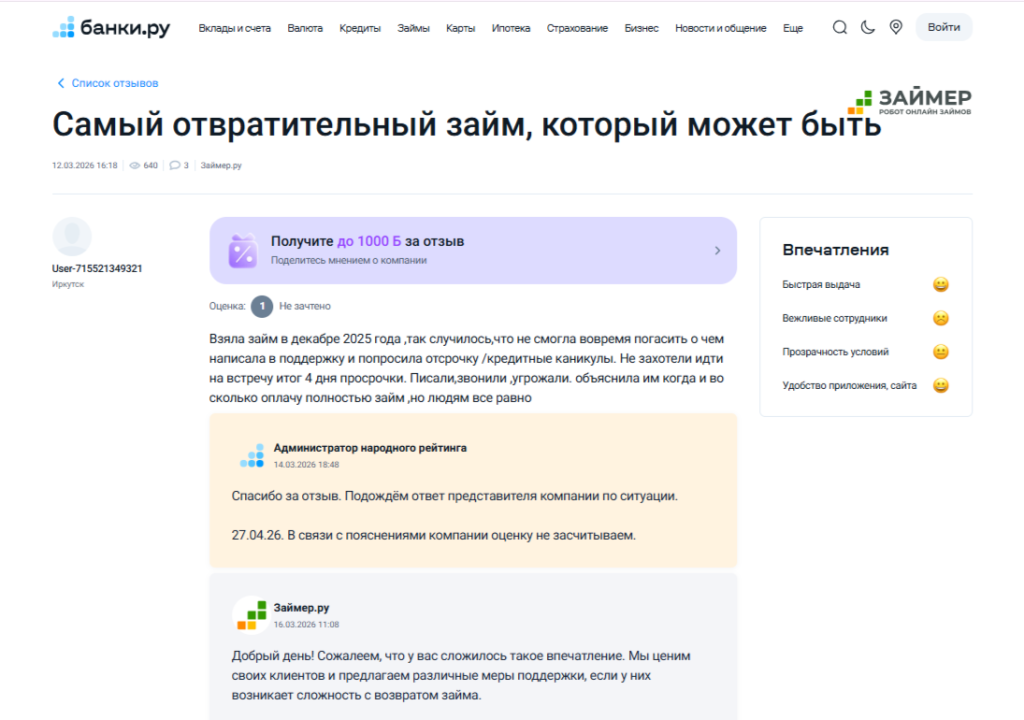Go back via Список отзывов link
Screen dimensions: 1024x720
(114, 83)
